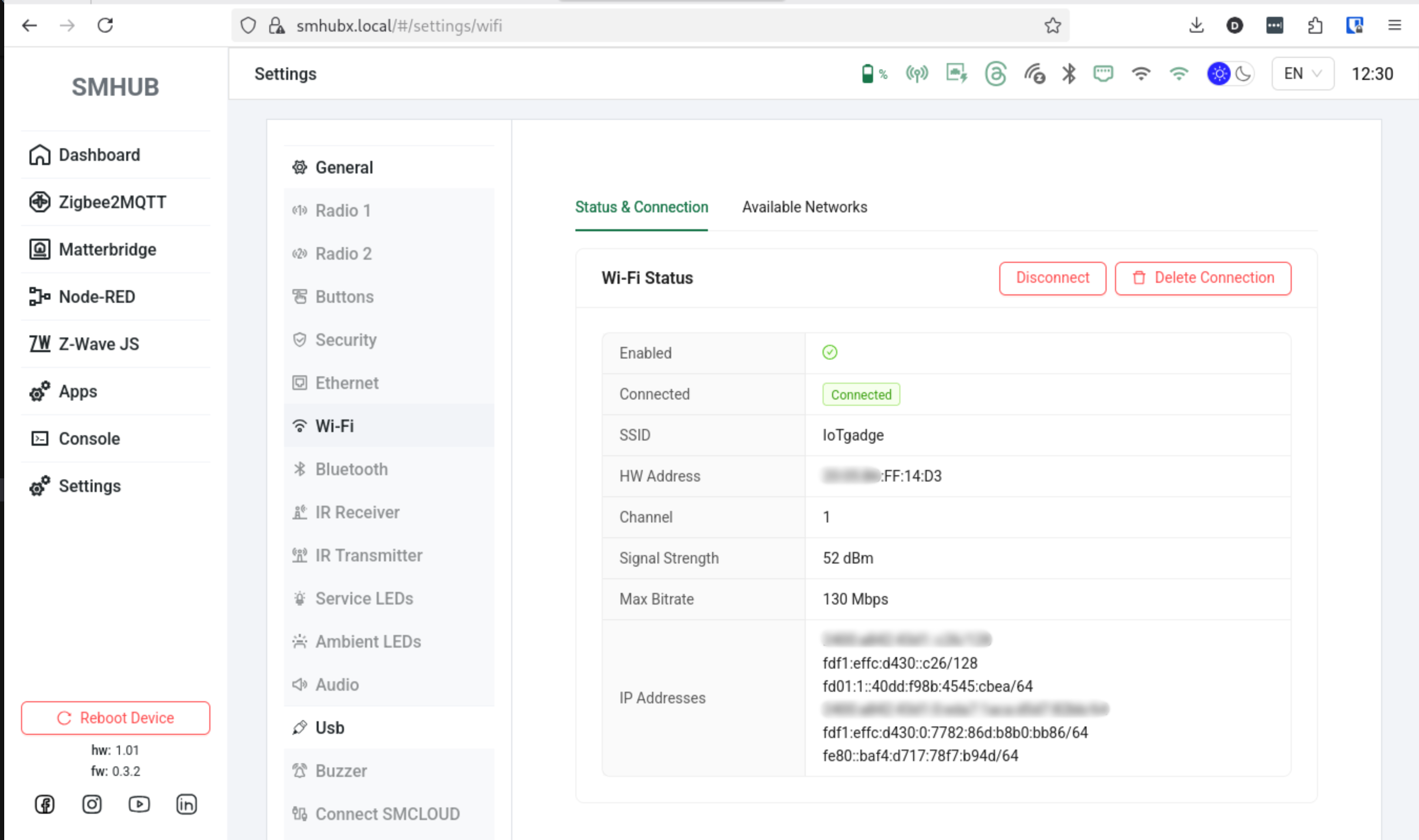
Task: Click the Enabled green check indicator
Action: tap(829, 353)
